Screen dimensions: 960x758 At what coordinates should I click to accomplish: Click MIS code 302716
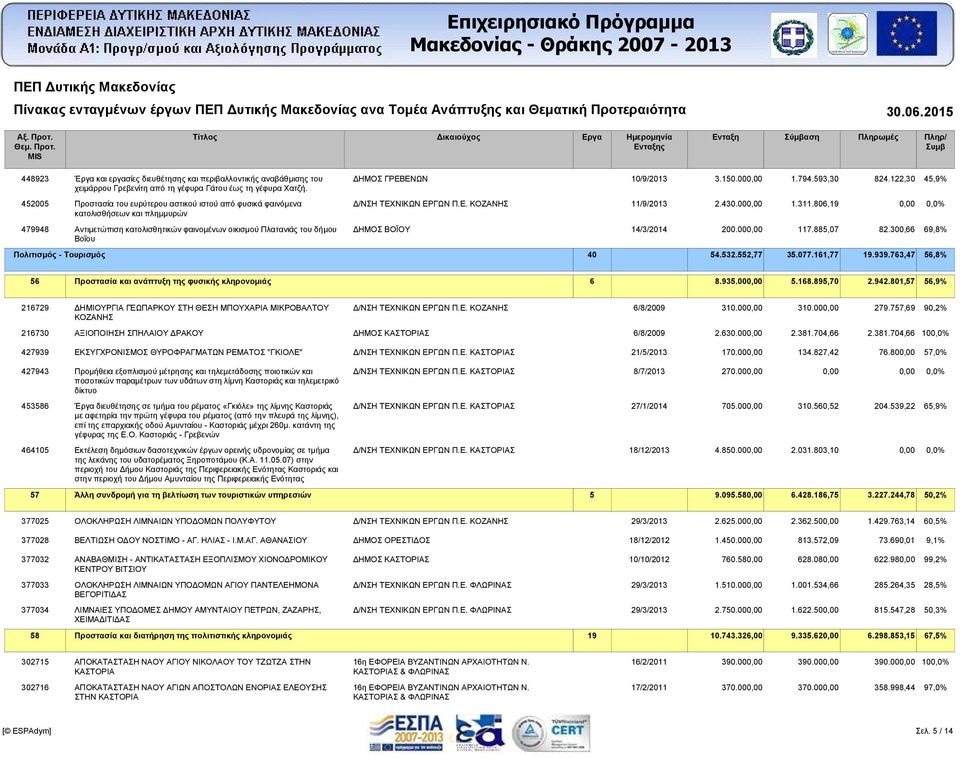point(35,688)
